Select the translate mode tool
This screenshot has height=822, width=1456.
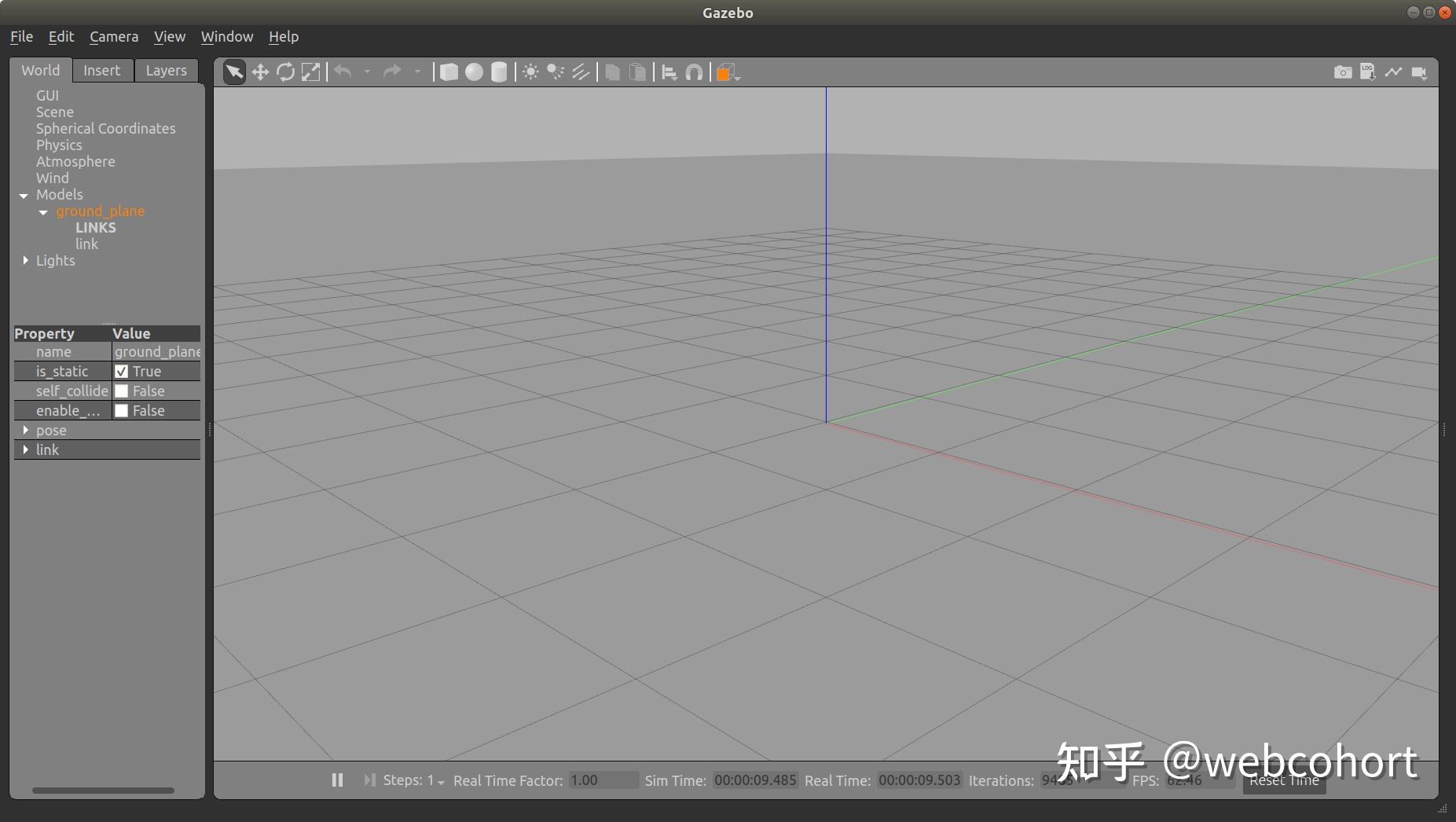[260, 72]
